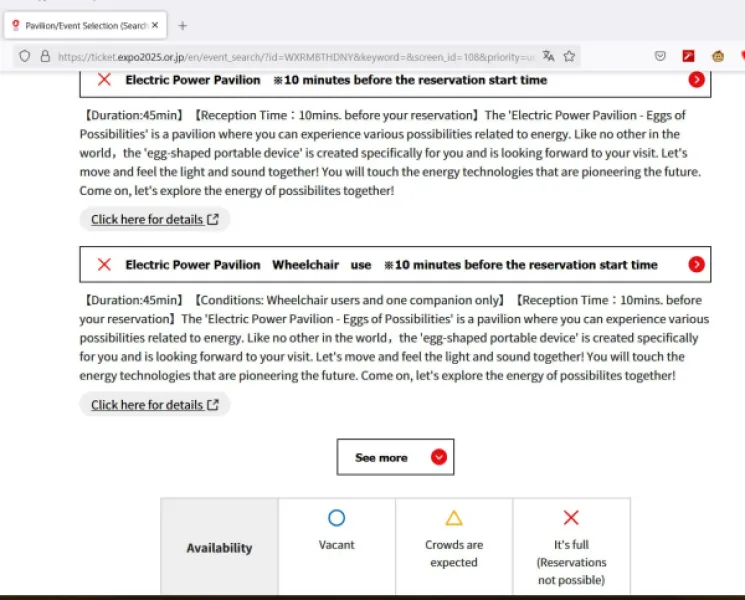Open the Pocket save icon in toolbar
Image resolution: width=745 pixels, height=600 pixels.
pyautogui.click(x=660, y=56)
